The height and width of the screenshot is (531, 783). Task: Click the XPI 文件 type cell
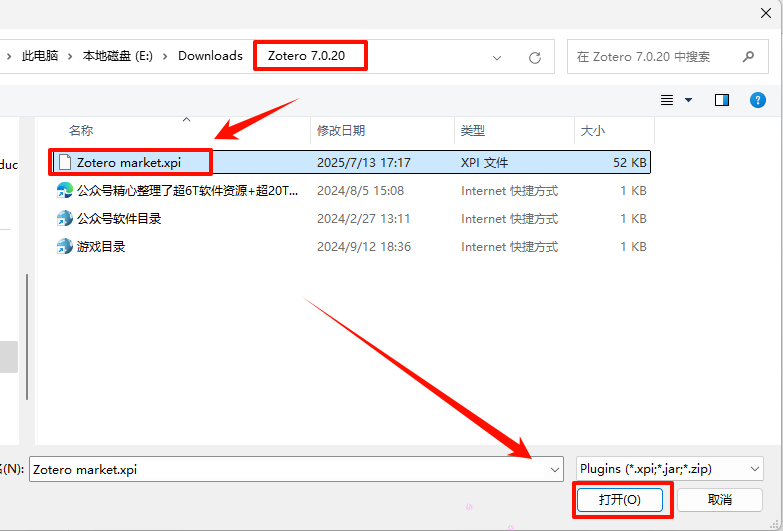[484, 162]
